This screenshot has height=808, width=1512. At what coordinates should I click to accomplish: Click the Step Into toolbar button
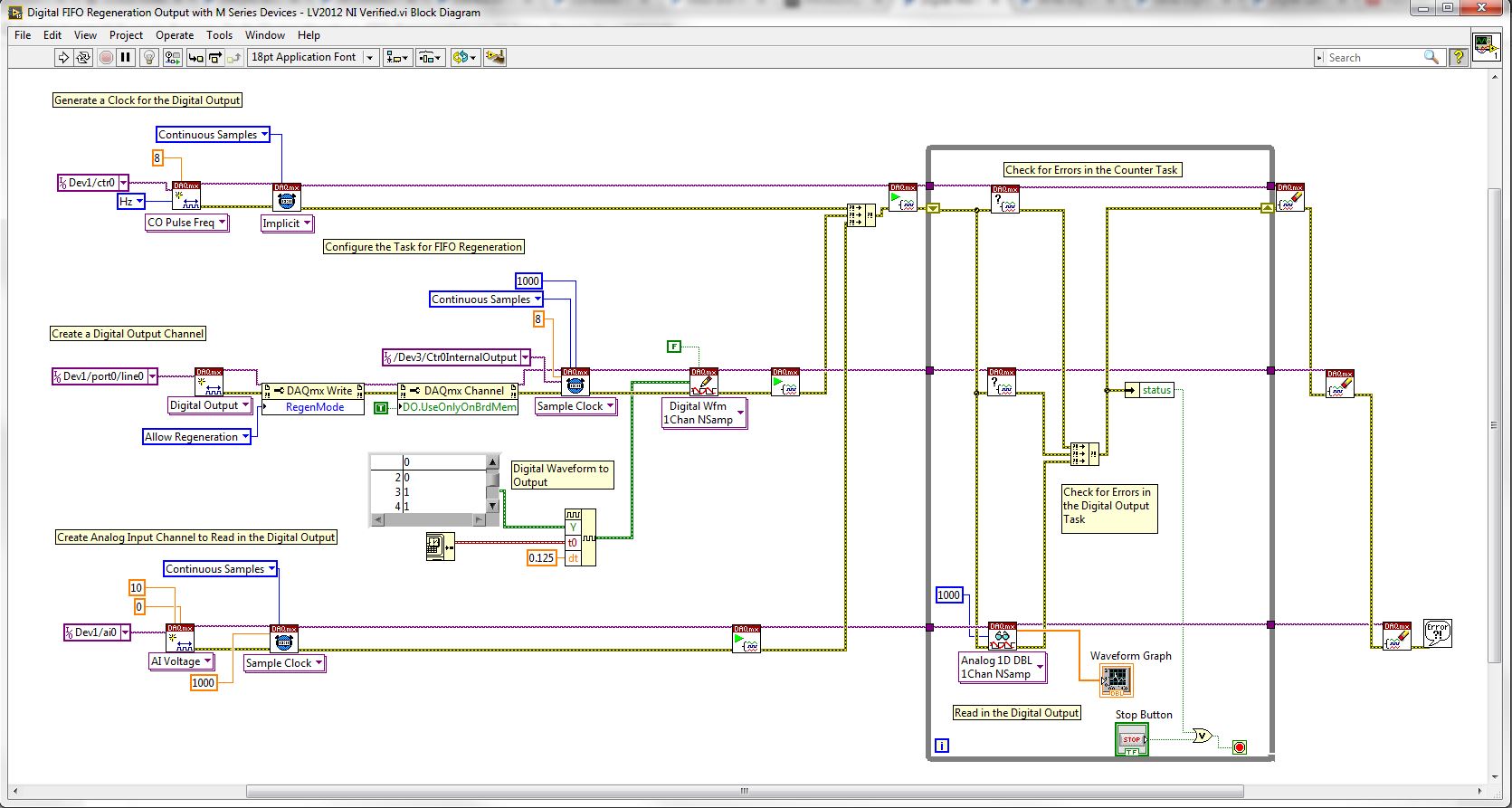click(x=195, y=57)
